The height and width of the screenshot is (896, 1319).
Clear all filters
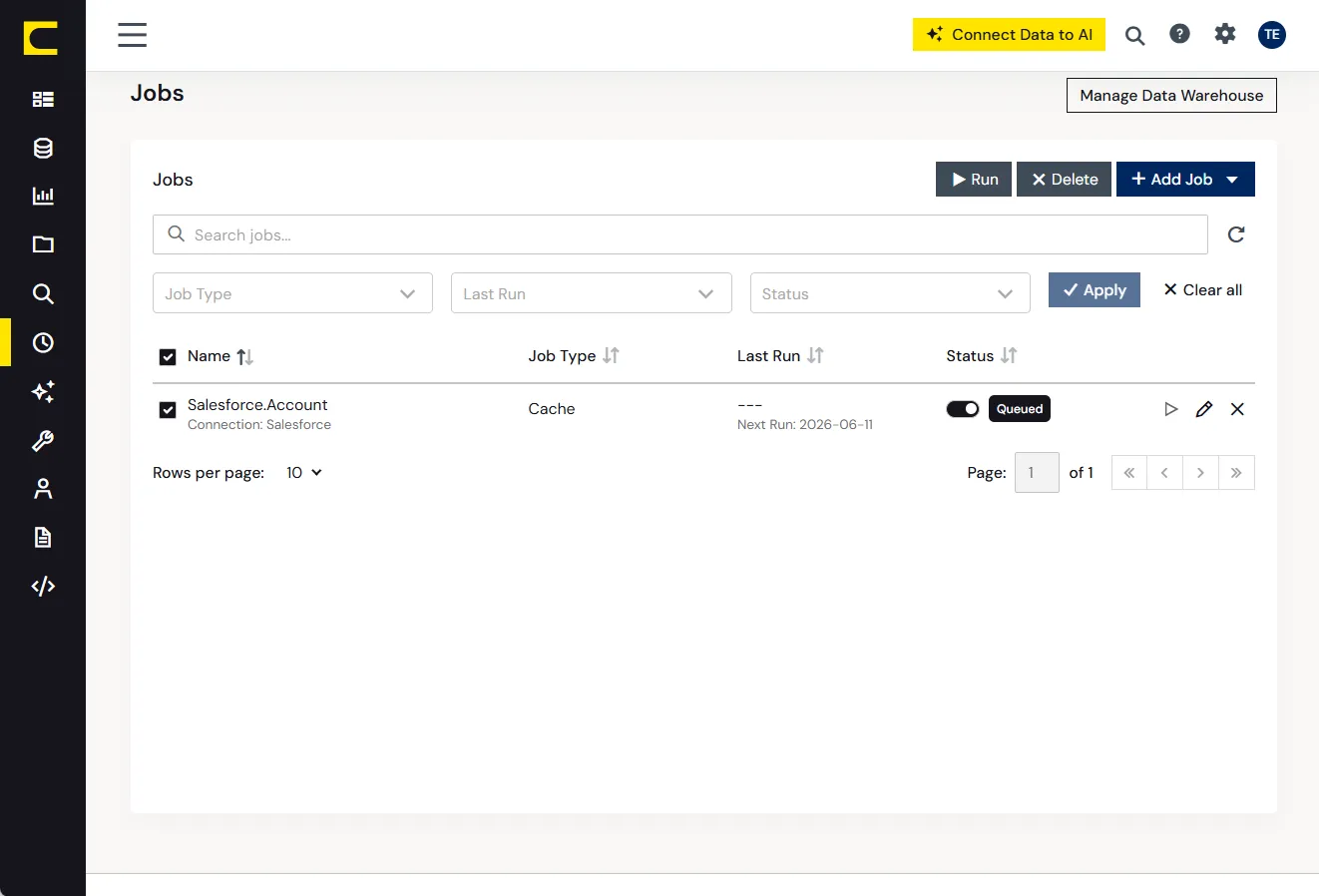pyautogui.click(x=1203, y=290)
